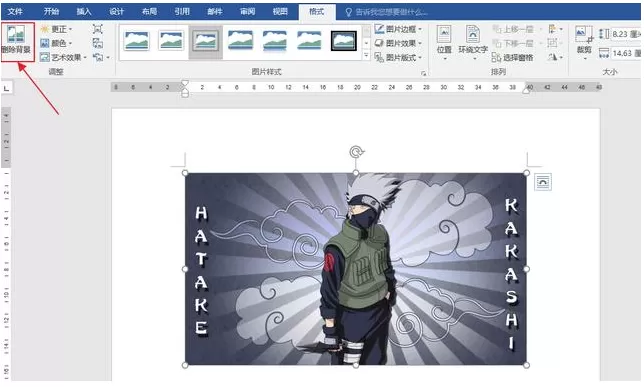
Task: Open the Picture Border (图片边框) menu
Action: pyautogui.click(x=398, y=29)
